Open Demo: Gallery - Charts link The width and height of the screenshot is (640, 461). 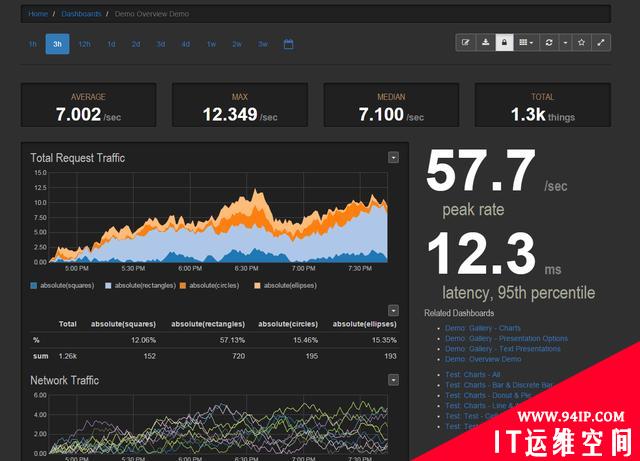(x=483, y=328)
